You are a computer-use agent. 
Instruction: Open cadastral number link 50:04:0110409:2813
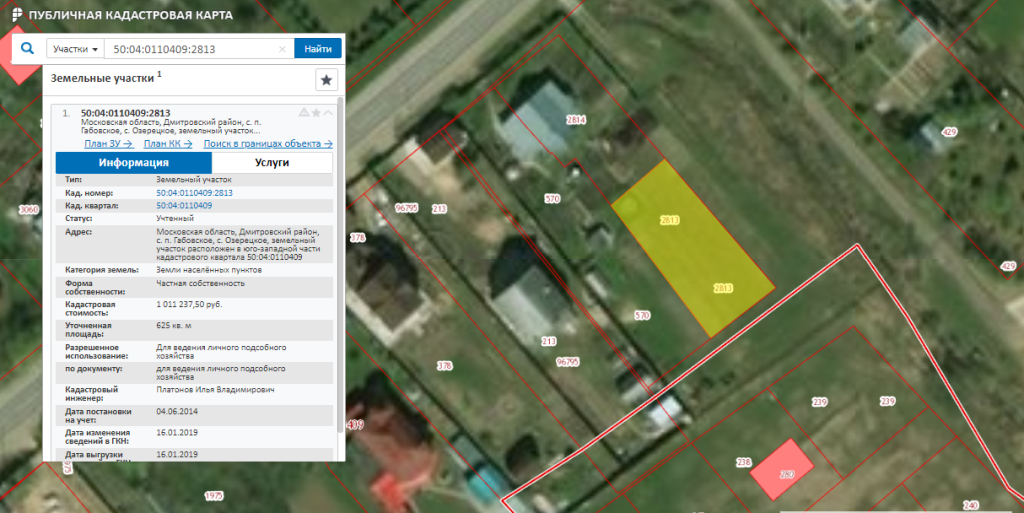tap(194, 193)
